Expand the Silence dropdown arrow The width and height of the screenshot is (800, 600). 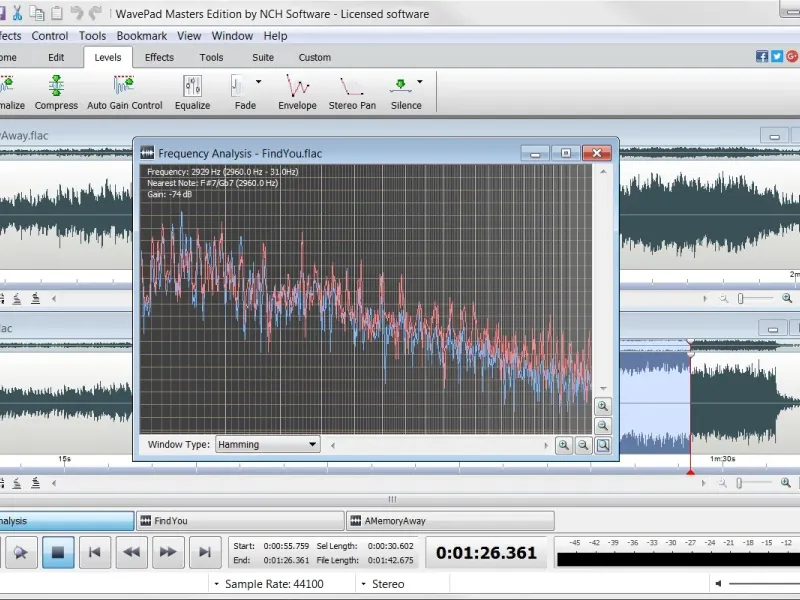(x=420, y=82)
